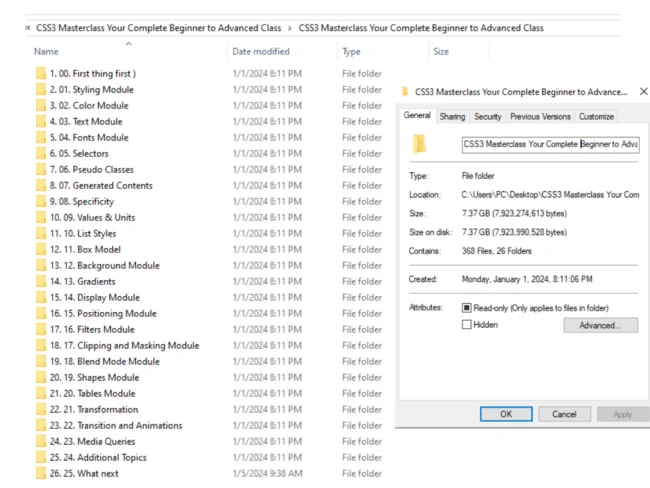Click the large folder icon in Properties dialog
Screen dimensions: 650x488
click(x=421, y=144)
